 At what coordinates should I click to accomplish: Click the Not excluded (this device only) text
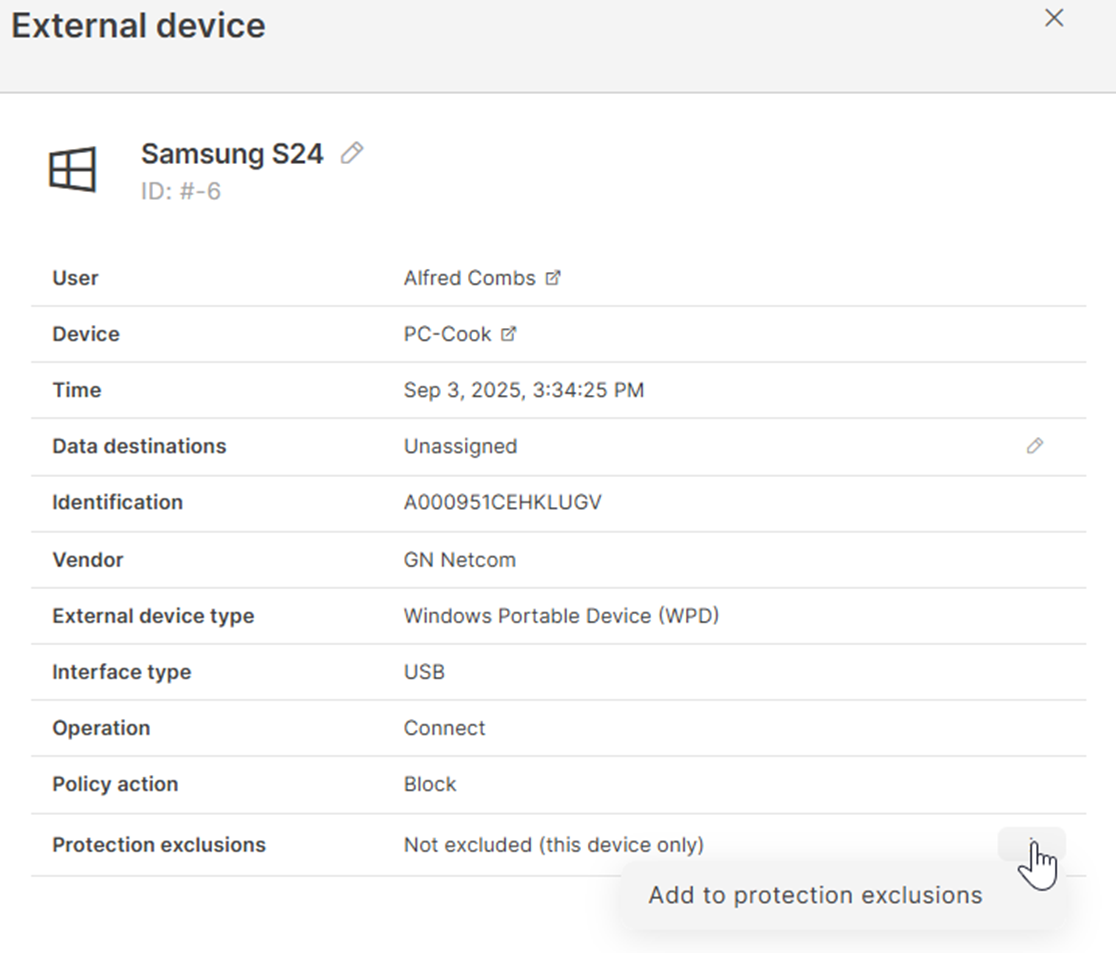tap(553, 845)
